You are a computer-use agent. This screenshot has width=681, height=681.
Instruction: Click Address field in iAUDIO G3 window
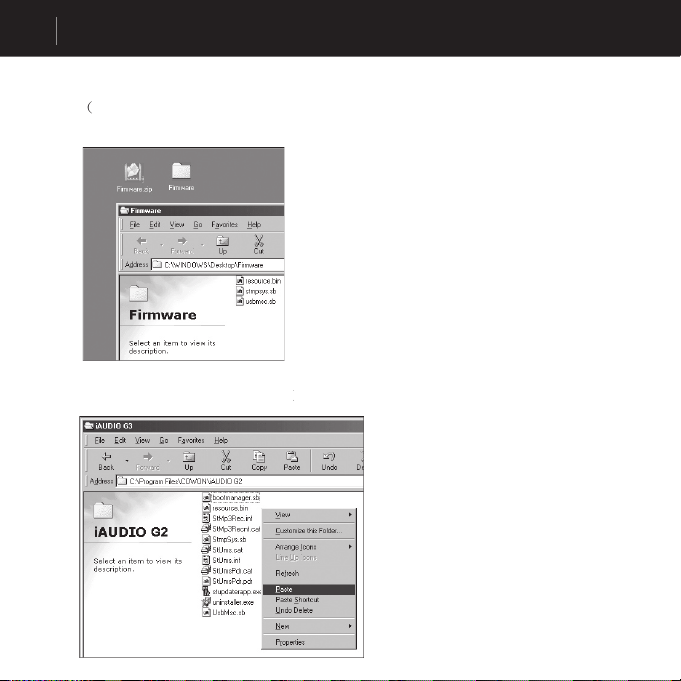coord(240,481)
